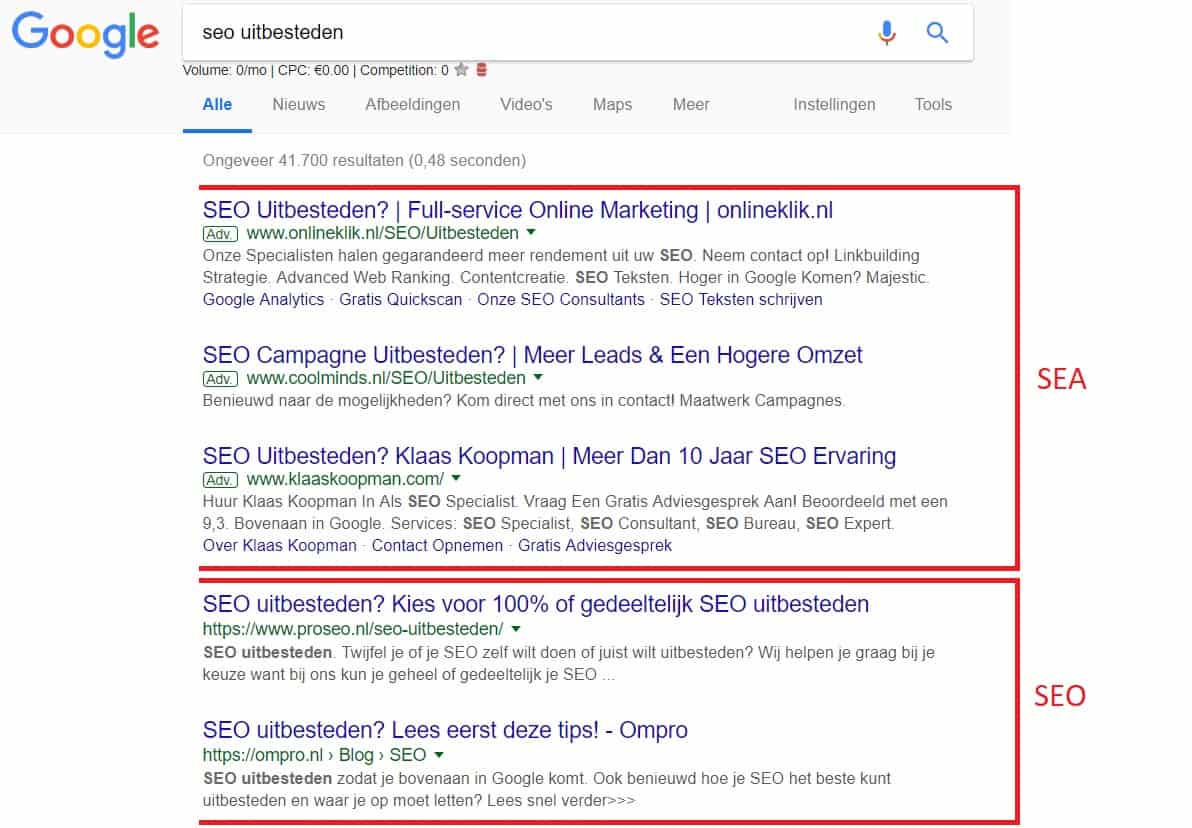Open the Gratis Quickscan sitelink
This screenshot has height=828, width=1192.
click(x=400, y=299)
